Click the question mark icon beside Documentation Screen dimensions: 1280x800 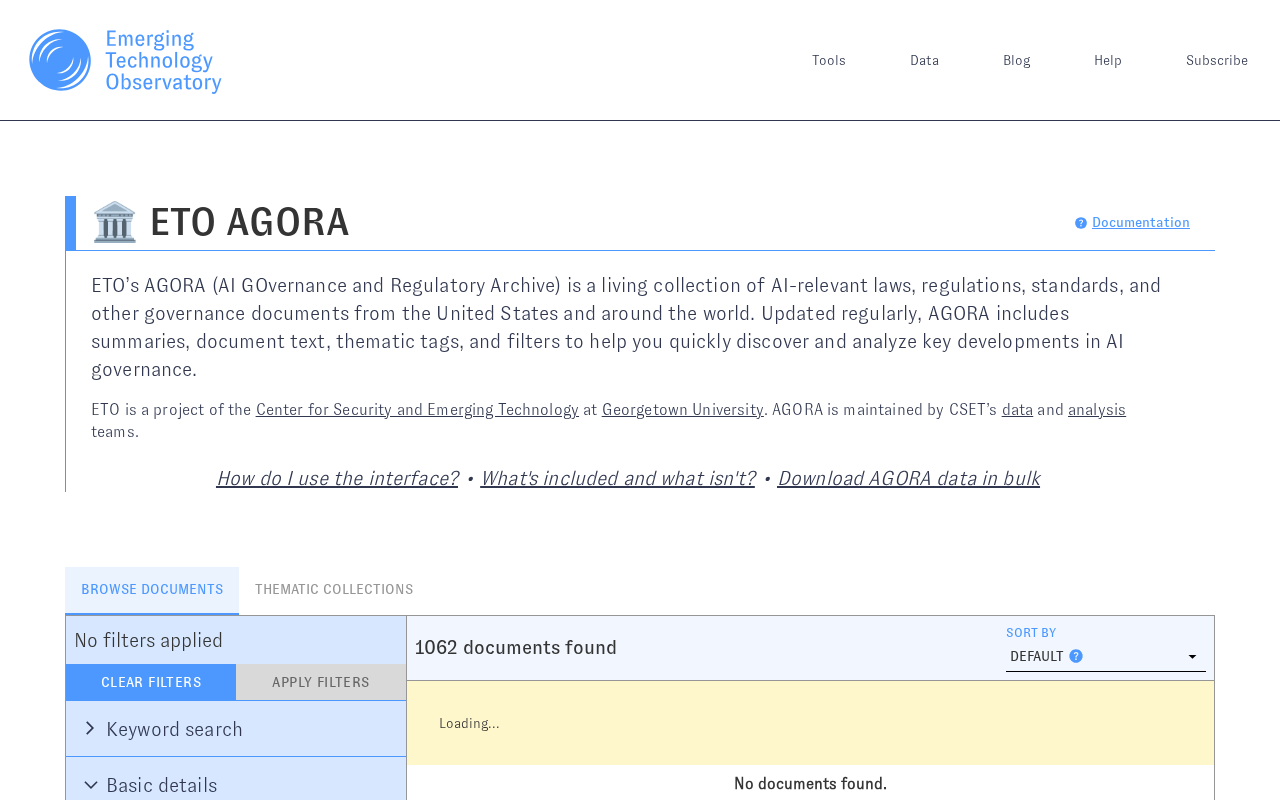point(1081,223)
